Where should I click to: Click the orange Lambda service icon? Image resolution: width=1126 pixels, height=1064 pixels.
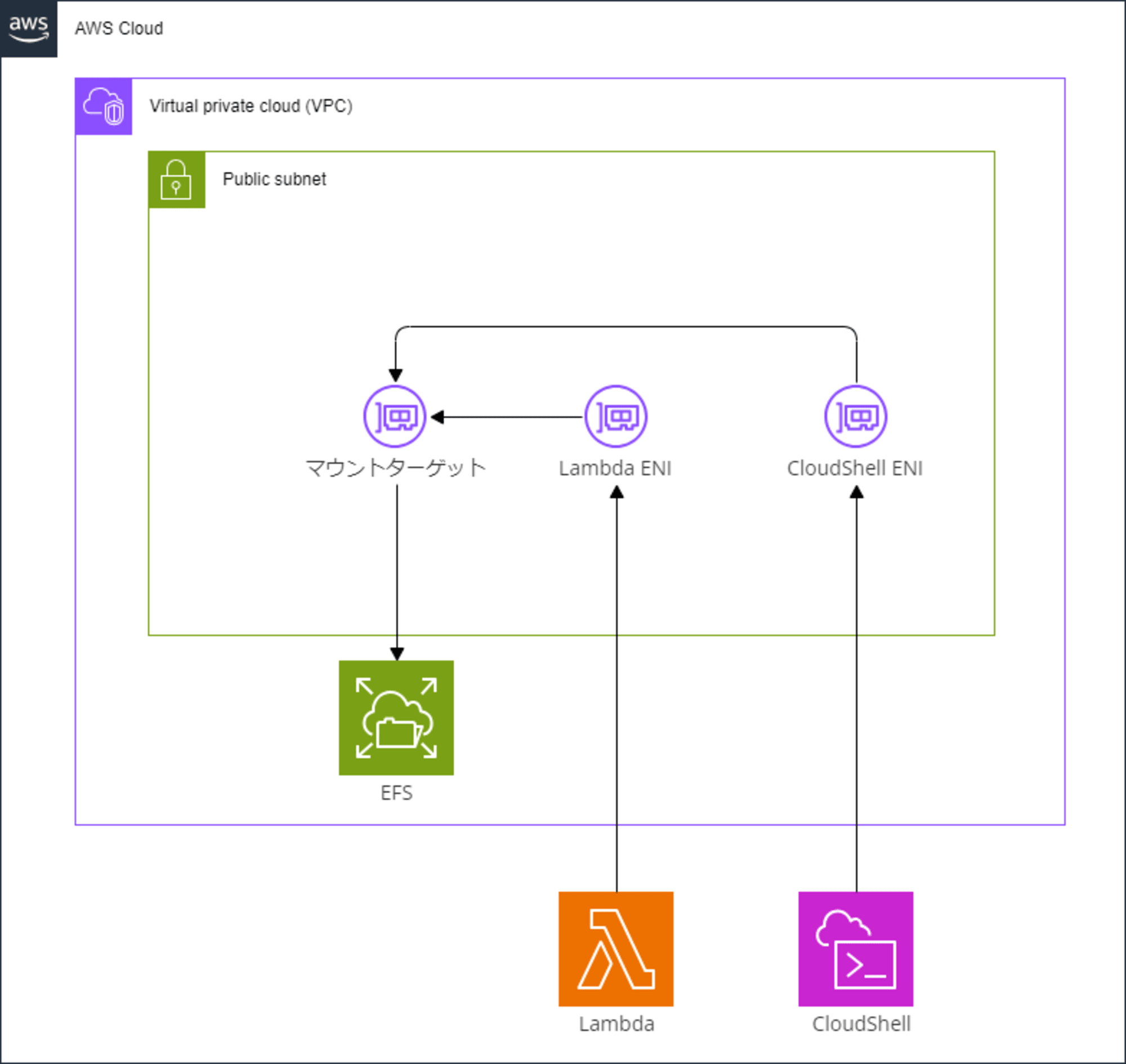click(x=616, y=949)
